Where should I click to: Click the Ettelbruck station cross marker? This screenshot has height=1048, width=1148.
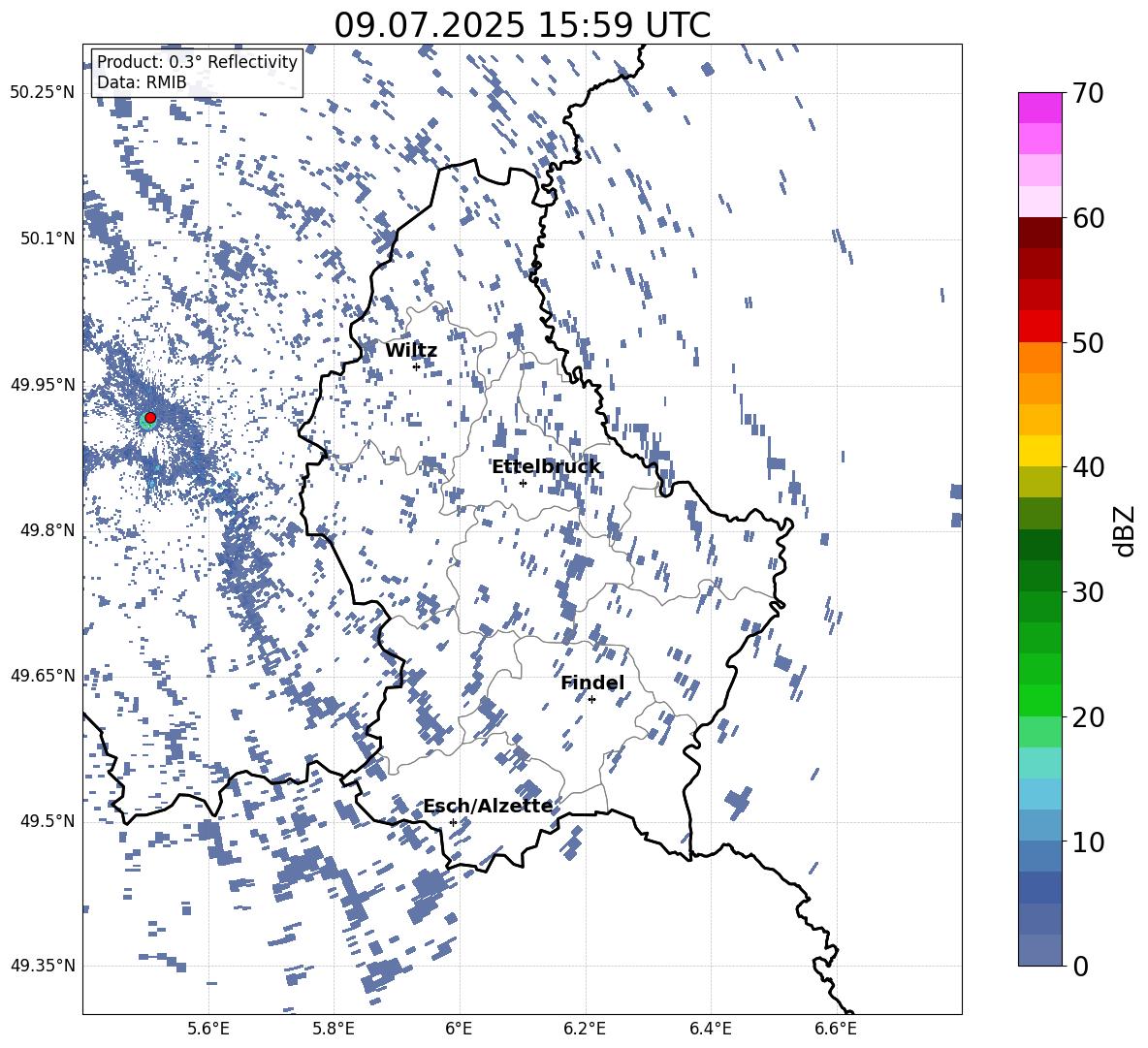(x=523, y=483)
